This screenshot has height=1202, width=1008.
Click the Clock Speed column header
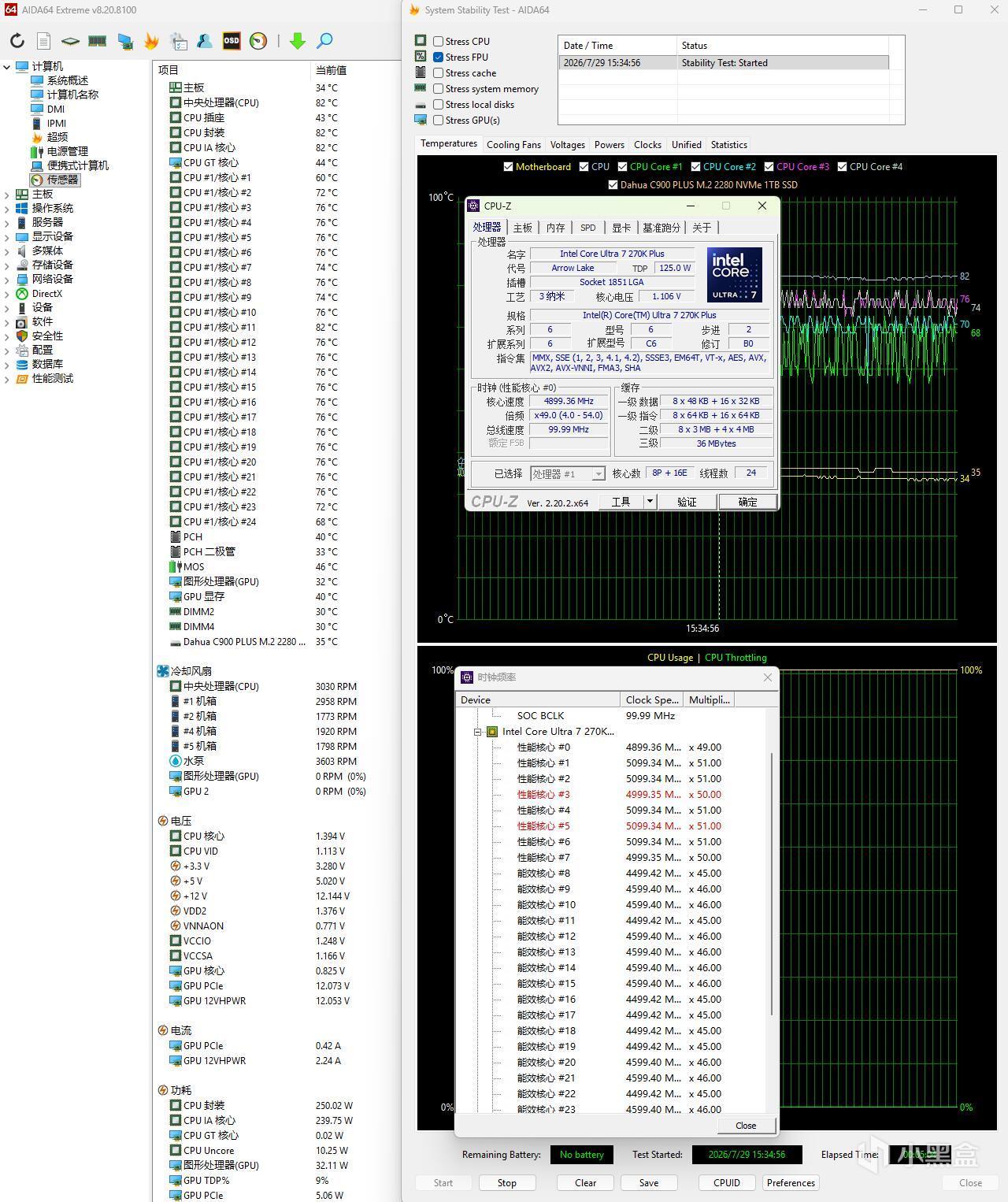point(652,699)
